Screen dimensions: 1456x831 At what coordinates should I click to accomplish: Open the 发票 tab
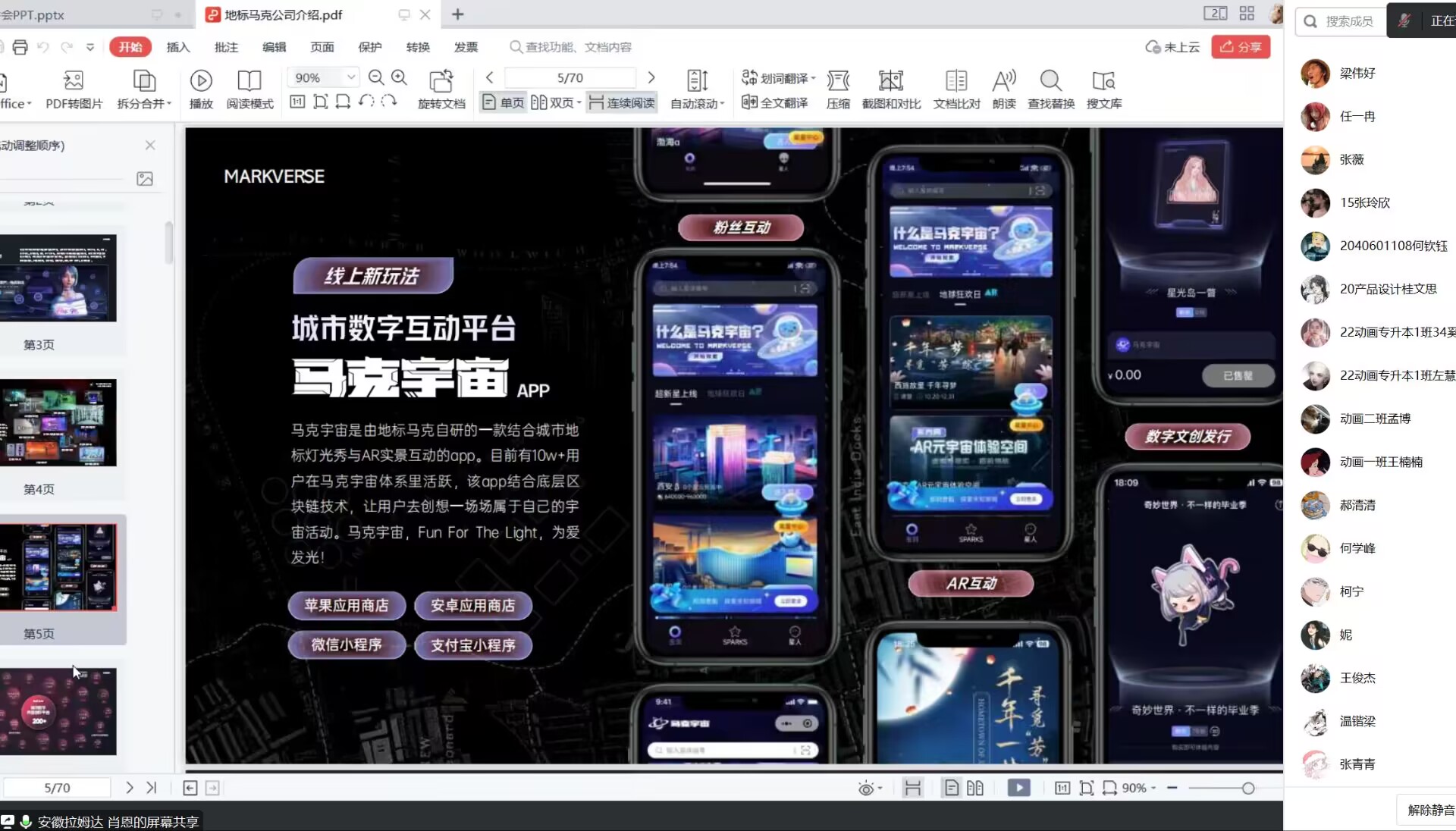[x=466, y=47]
